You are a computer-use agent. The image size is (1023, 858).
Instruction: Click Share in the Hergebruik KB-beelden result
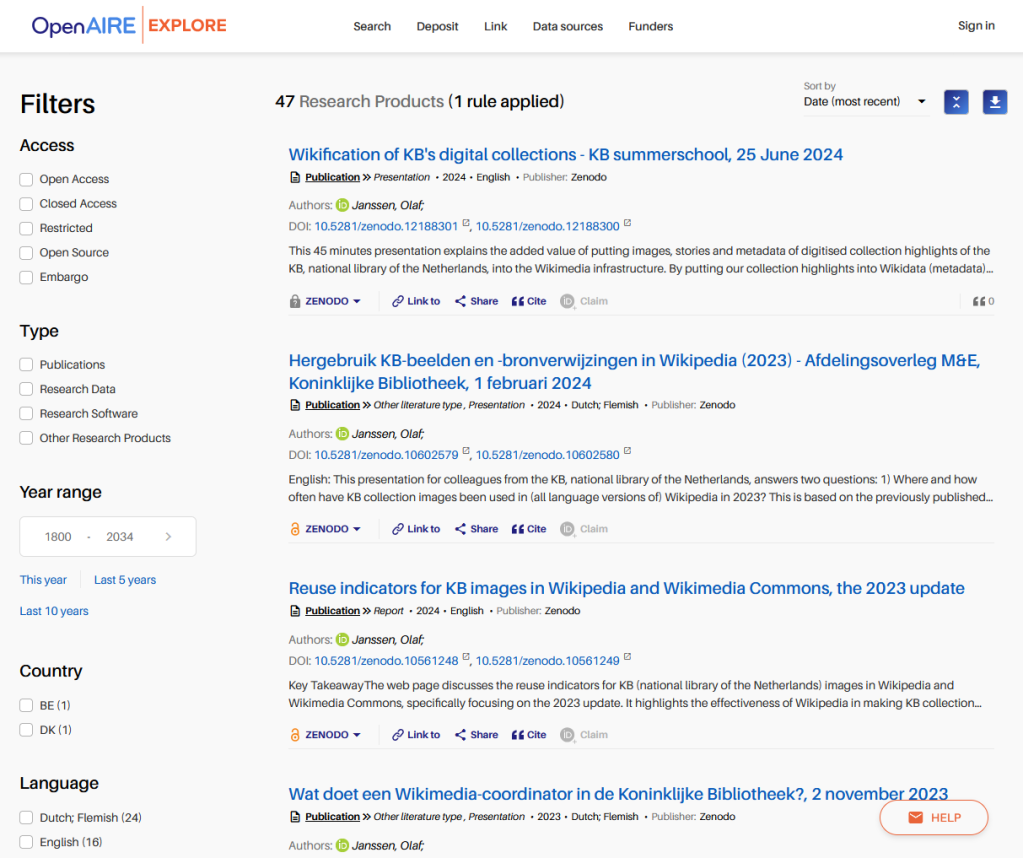click(476, 529)
